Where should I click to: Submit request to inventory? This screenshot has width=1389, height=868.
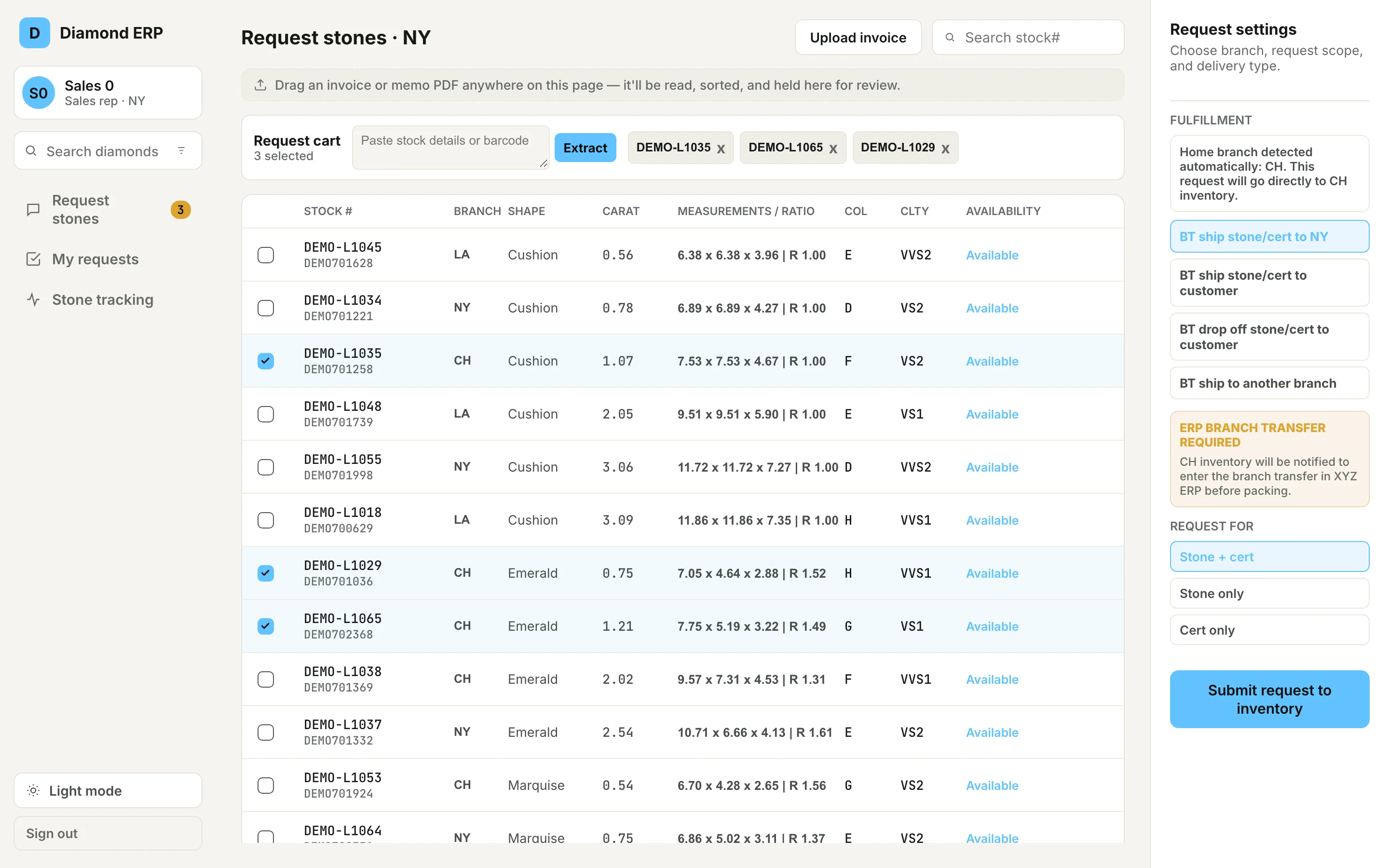(x=1269, y=699)
